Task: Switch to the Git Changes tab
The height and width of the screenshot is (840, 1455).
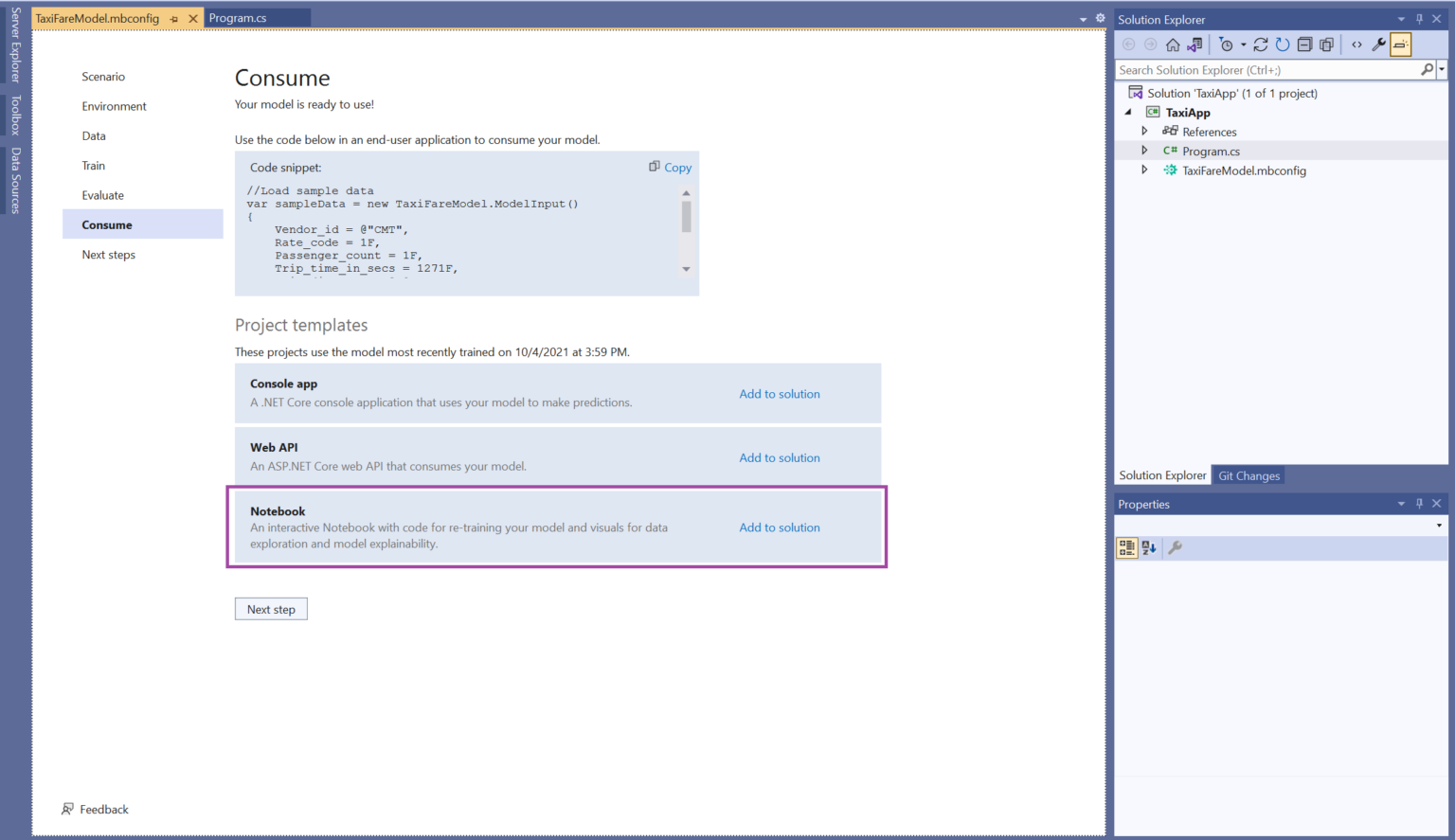Action: [1248, 475]
